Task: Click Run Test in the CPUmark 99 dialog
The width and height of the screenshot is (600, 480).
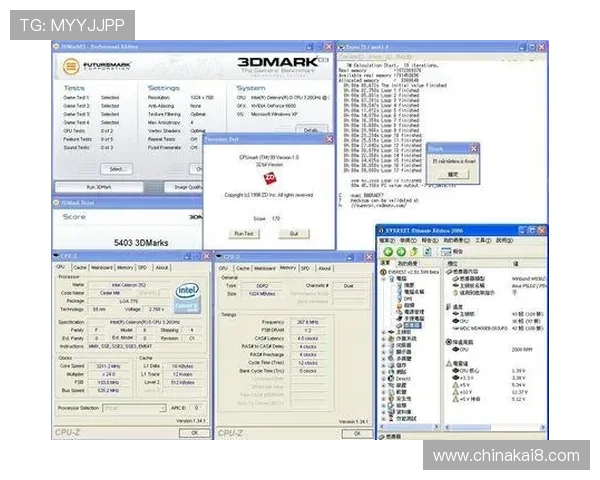Action: tap(244, 233)
